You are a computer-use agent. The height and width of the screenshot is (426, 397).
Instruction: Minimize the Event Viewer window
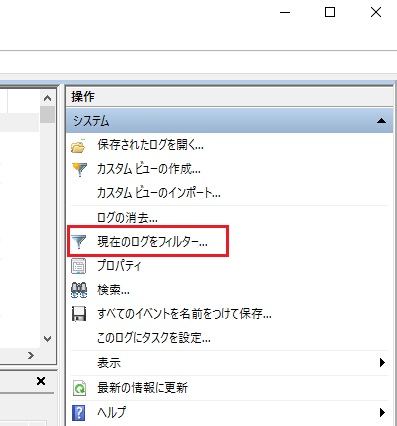coord(285,13)
